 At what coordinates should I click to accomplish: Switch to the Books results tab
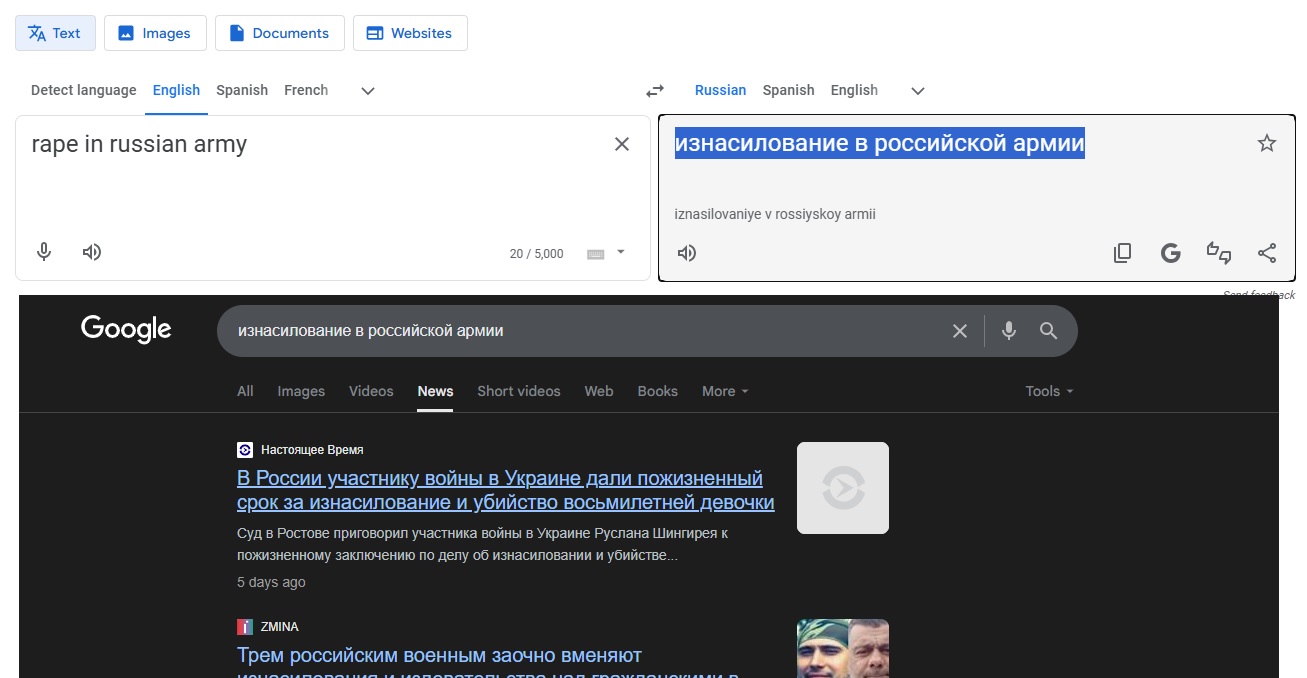click(x=658, y=391)
